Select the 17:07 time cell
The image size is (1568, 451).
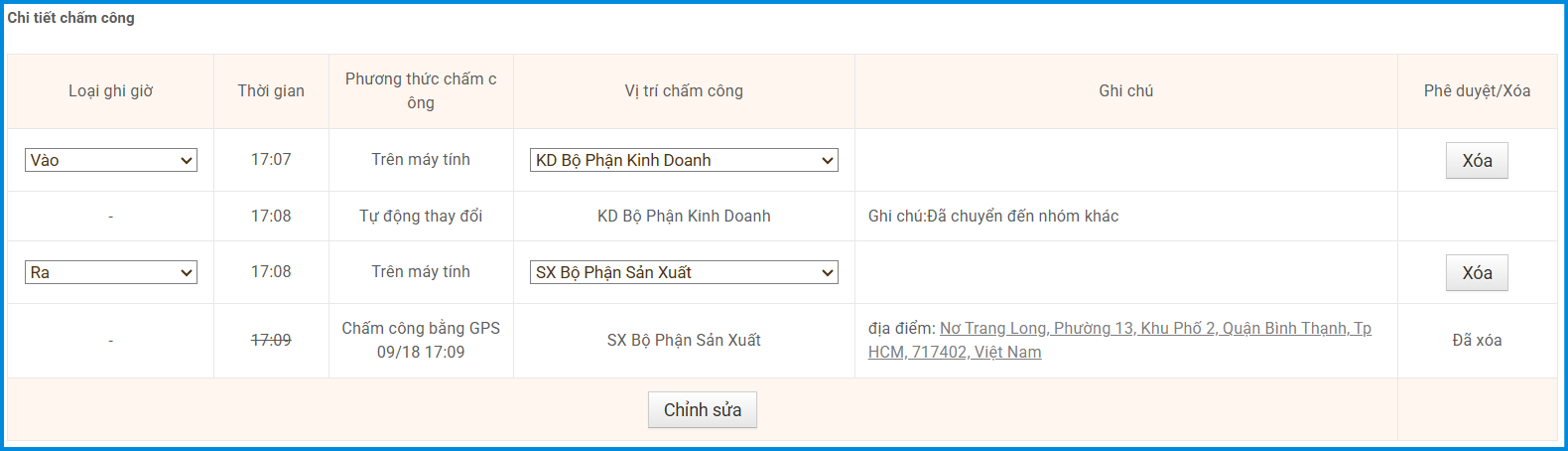(271, 160)
